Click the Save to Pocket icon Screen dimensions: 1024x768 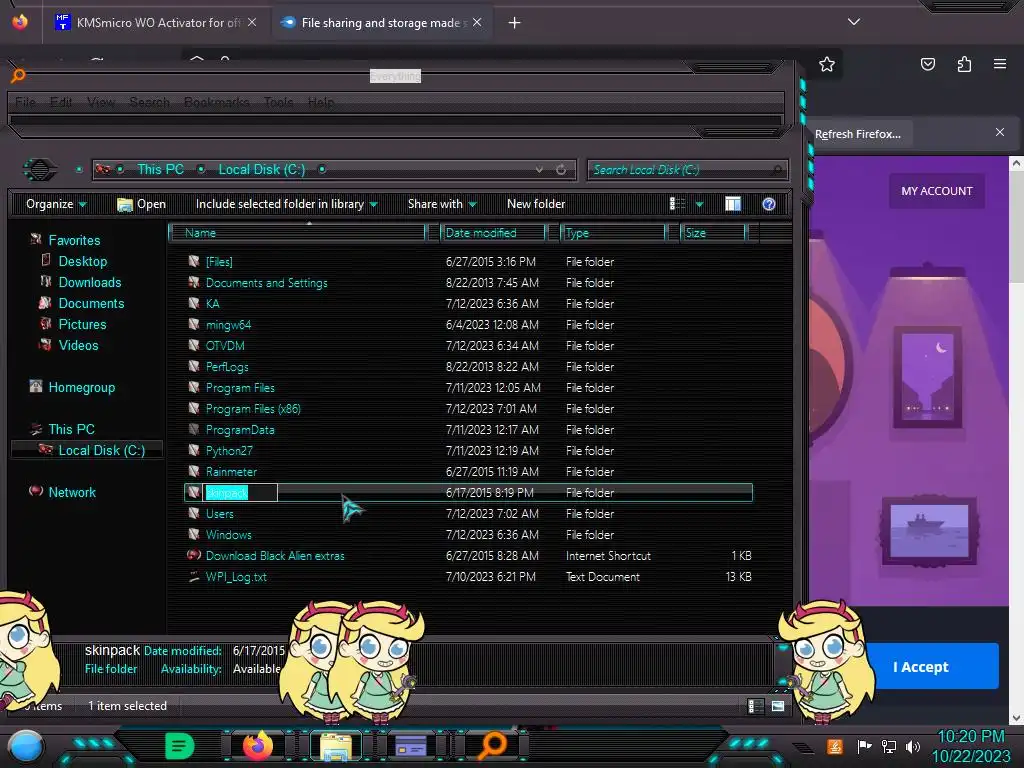[927, 64]
